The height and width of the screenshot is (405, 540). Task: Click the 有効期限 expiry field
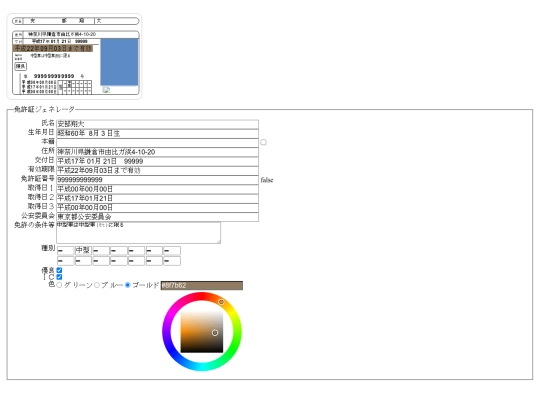pos(157,170)
